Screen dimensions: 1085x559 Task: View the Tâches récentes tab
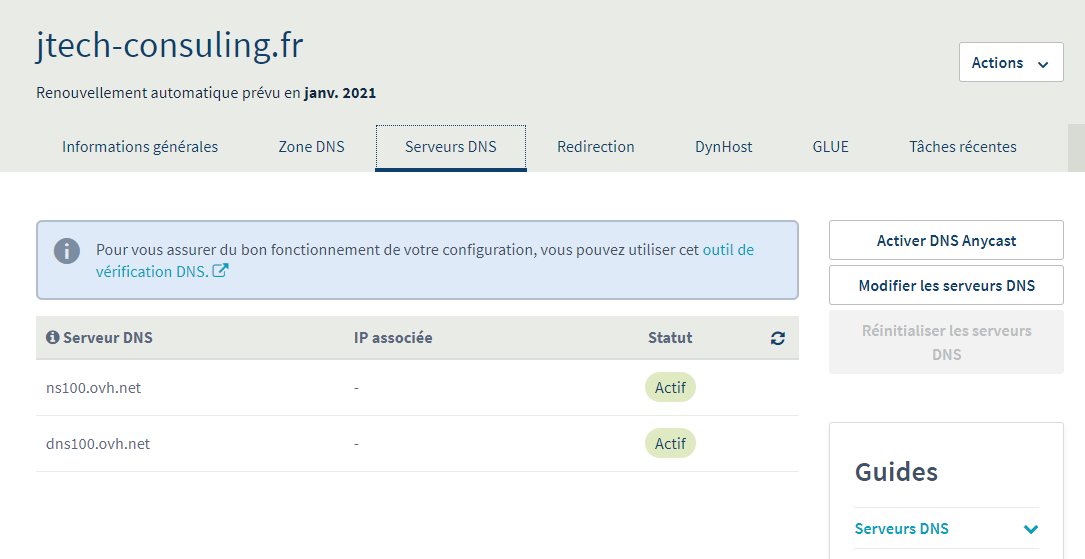point(962,147)
